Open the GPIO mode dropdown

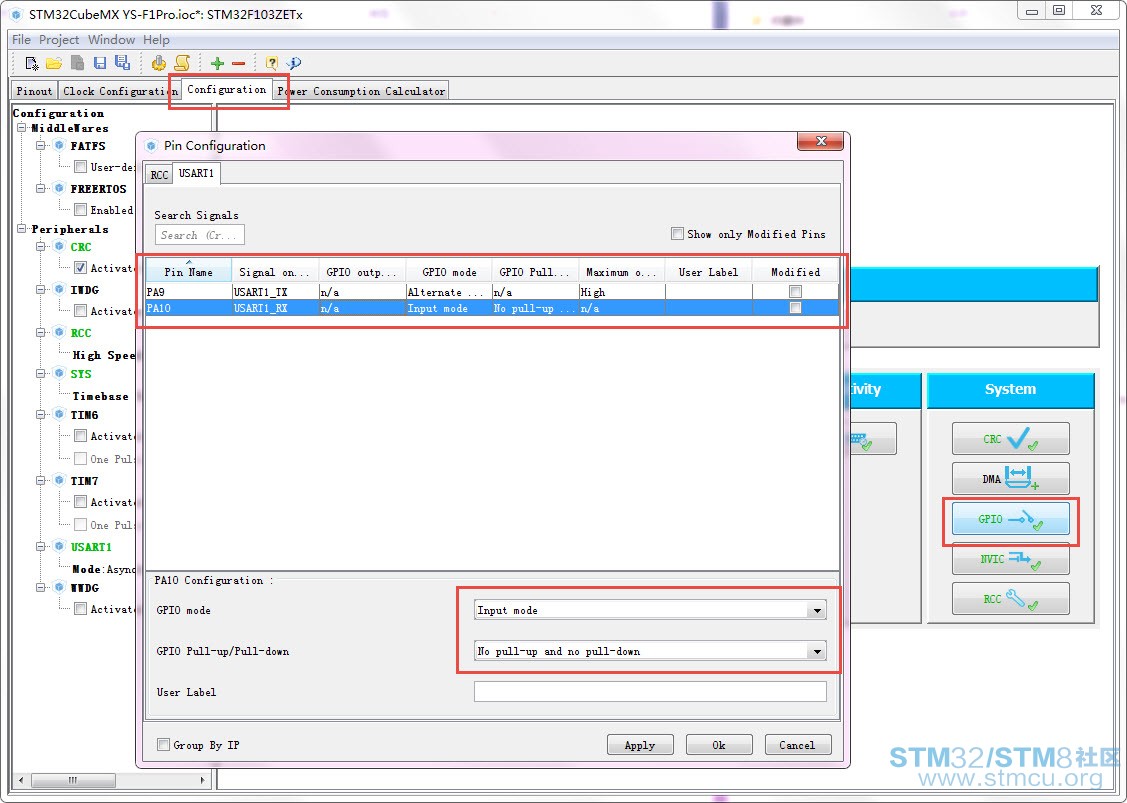coord(816,610)
